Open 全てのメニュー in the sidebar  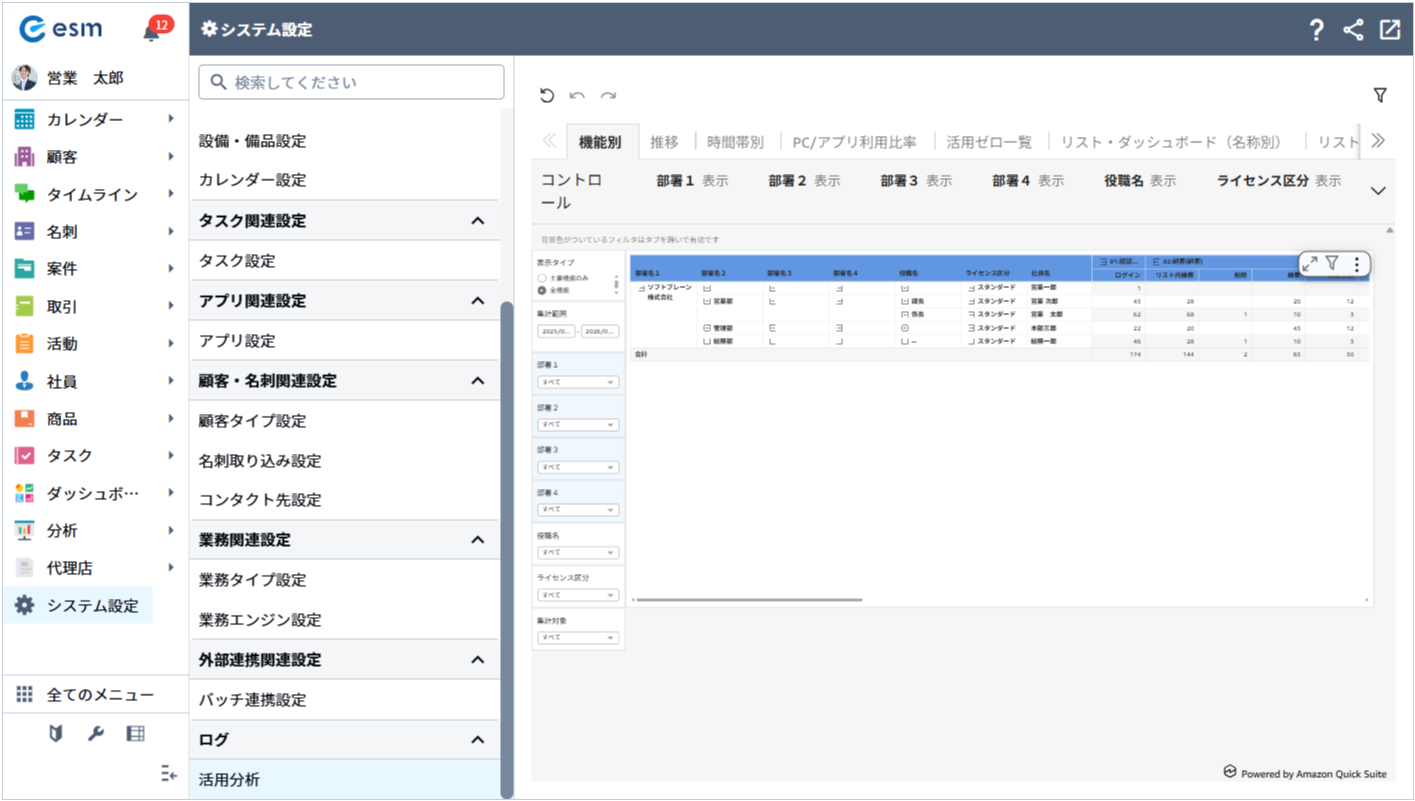click(x=100, y=695)
